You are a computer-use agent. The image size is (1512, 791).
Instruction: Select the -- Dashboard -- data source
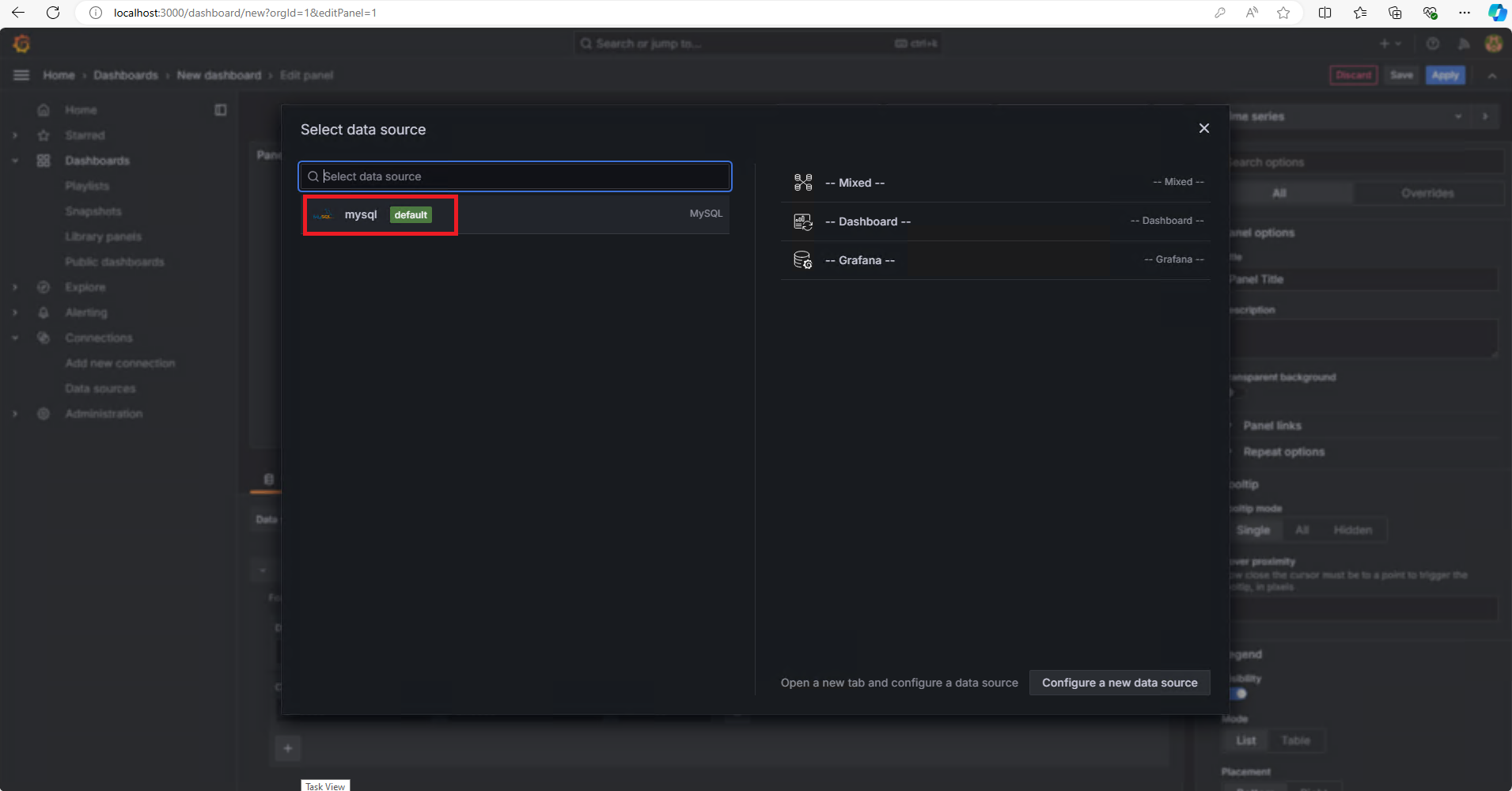(x=995, y=221)
